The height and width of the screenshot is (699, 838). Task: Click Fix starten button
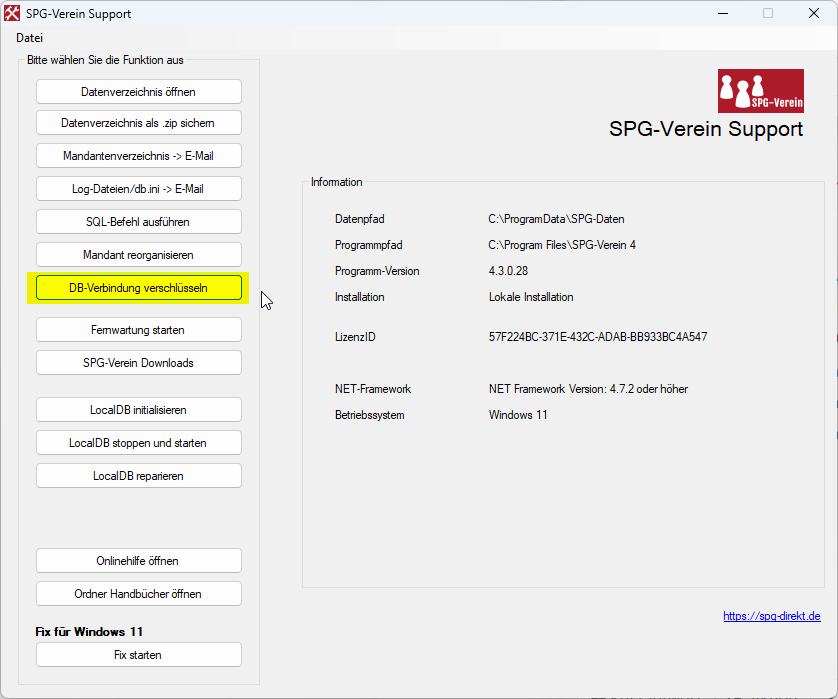click(138, 655)
